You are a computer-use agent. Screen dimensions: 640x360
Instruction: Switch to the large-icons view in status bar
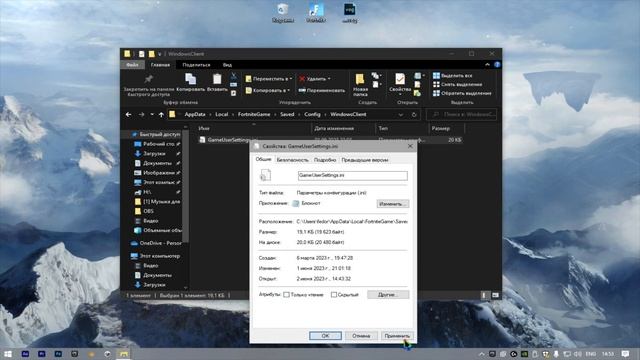tap(495, 295)
